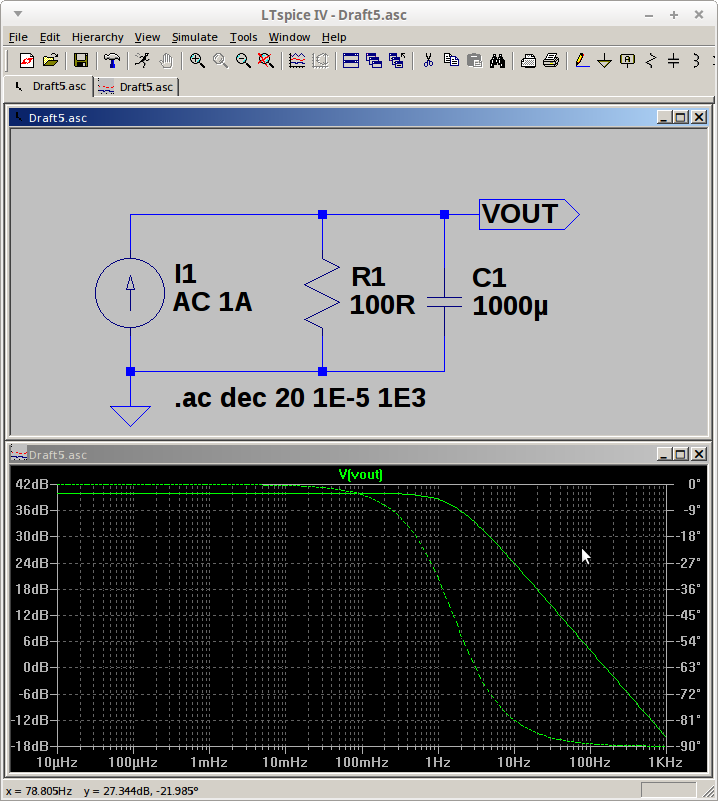718x801 pixels.
Task: Click the '1000µ' capacitor value
Action: [x=510, y=307]
